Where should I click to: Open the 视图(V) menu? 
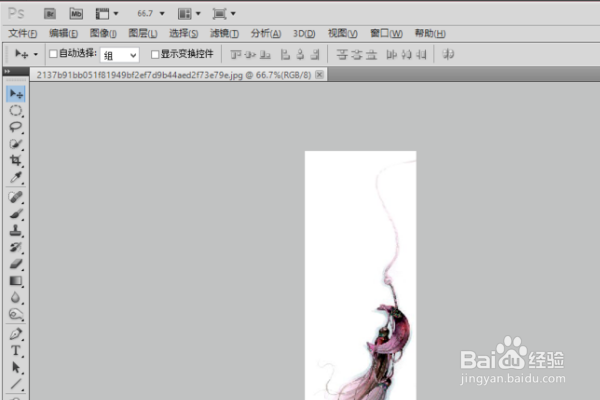click(342, 34)
